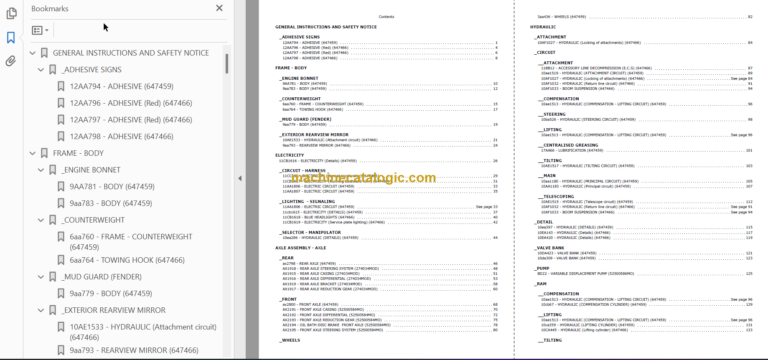768x360 pixels.
Task: Click bookmark icon beside _ENGINE BONNET
Action: coord(52,170)
